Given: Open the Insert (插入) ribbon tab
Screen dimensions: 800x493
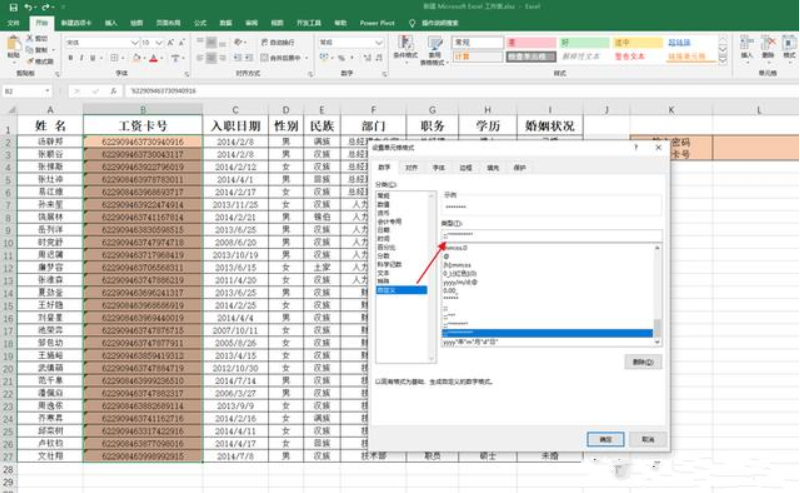Looking at the screenshot, I should (111, 23).
